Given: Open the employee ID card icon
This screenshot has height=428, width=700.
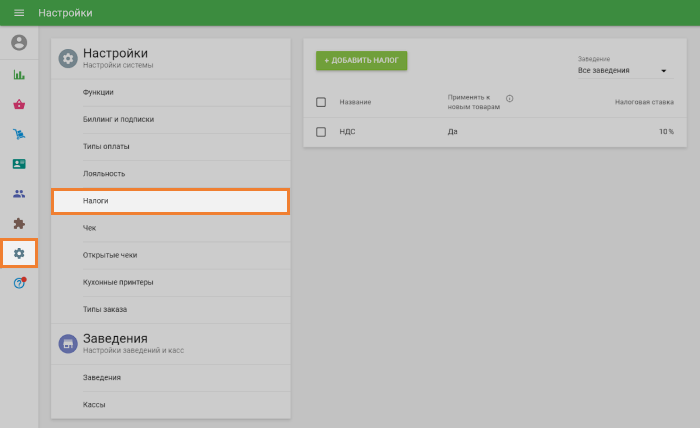Looking at the screenshot, I should 19,164.
